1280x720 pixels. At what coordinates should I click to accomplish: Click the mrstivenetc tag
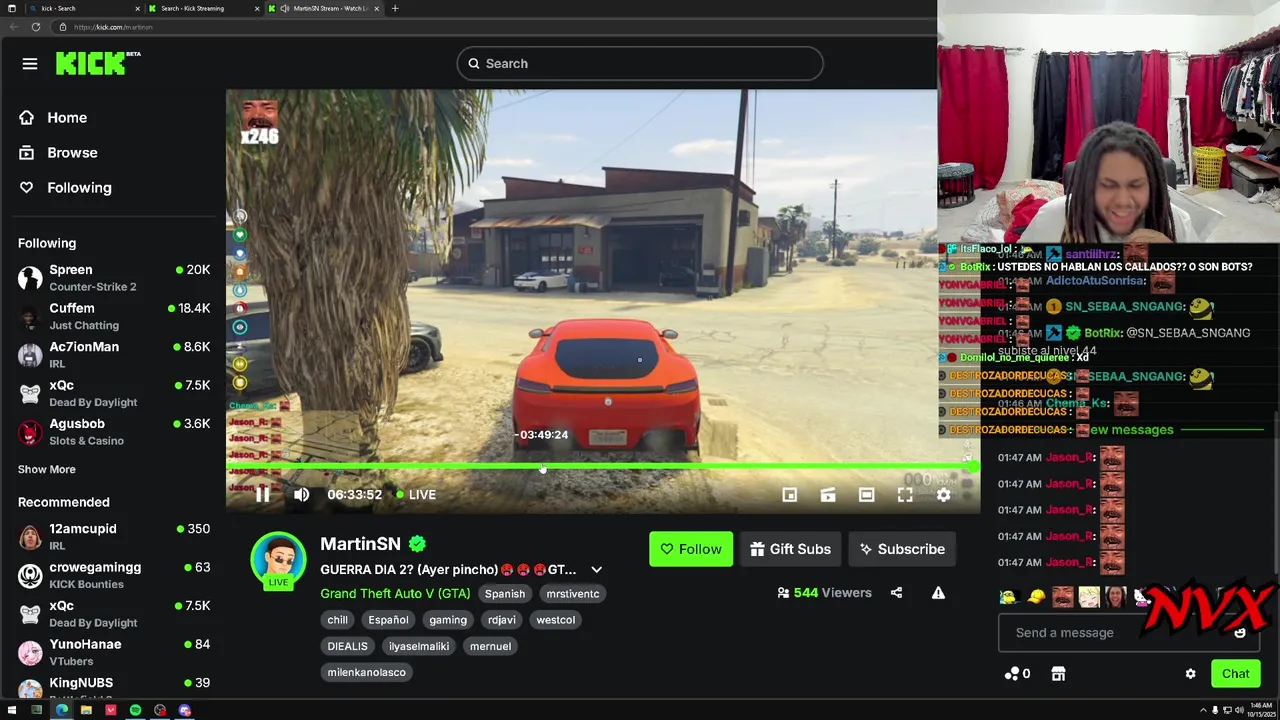point(572,594)
